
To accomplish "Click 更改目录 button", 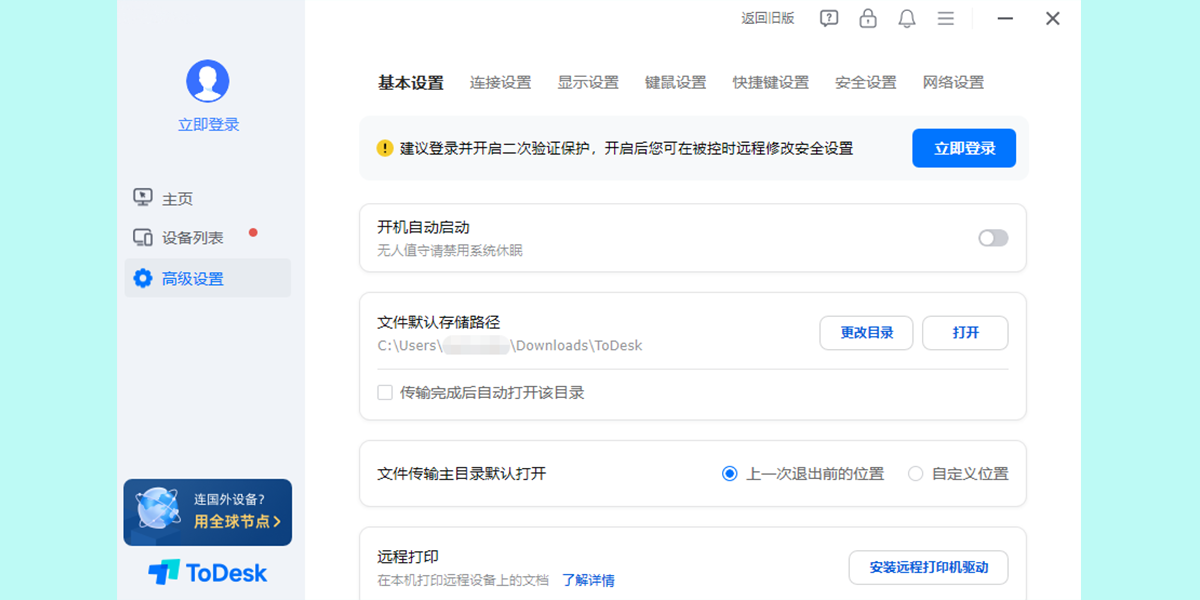I will (866, 333).
